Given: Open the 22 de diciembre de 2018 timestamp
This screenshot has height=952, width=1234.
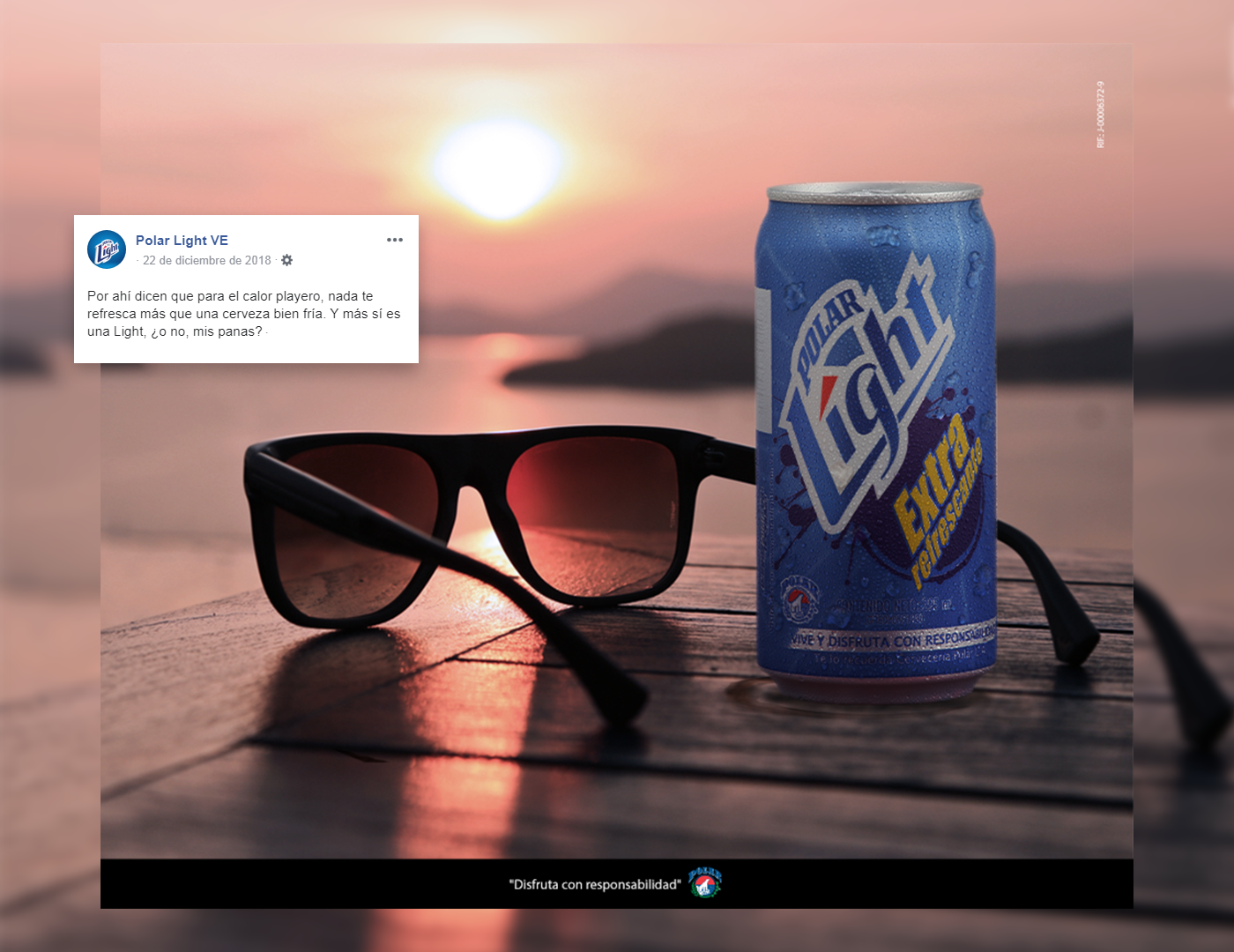Looking at the screenshot, I should [x=207, y=260].
